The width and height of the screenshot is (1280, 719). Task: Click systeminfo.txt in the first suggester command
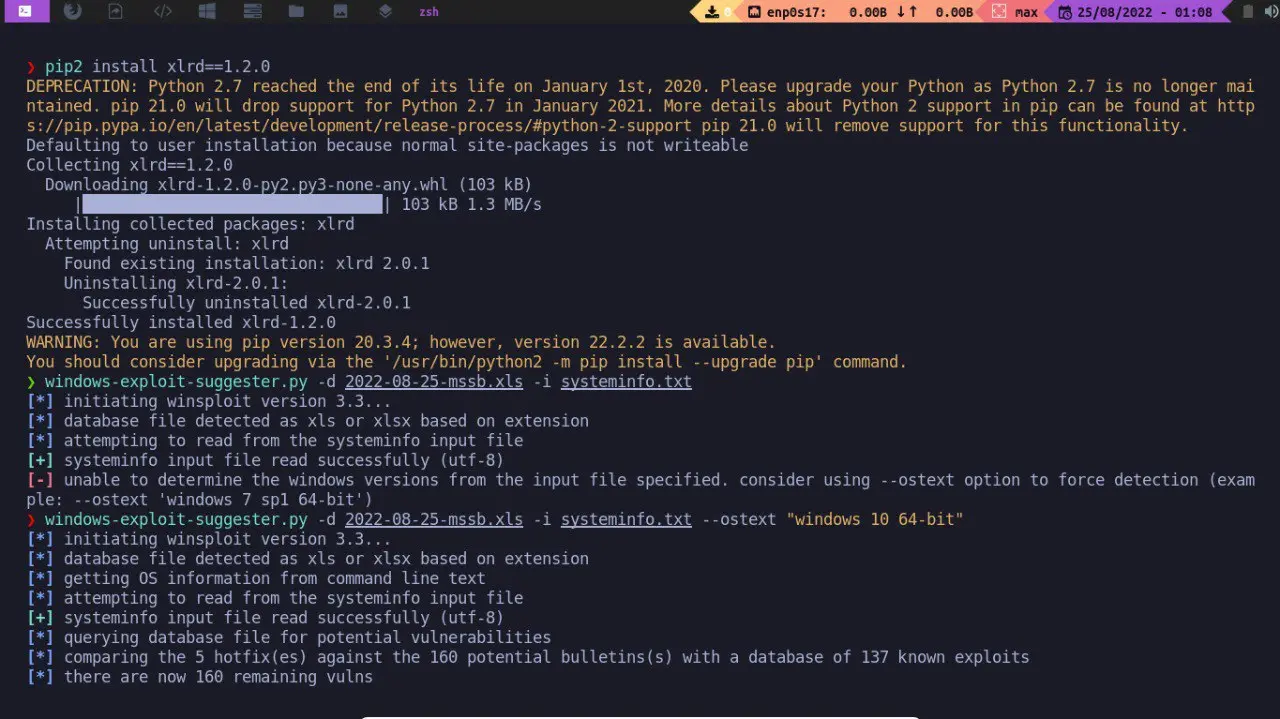coord(626,381)
